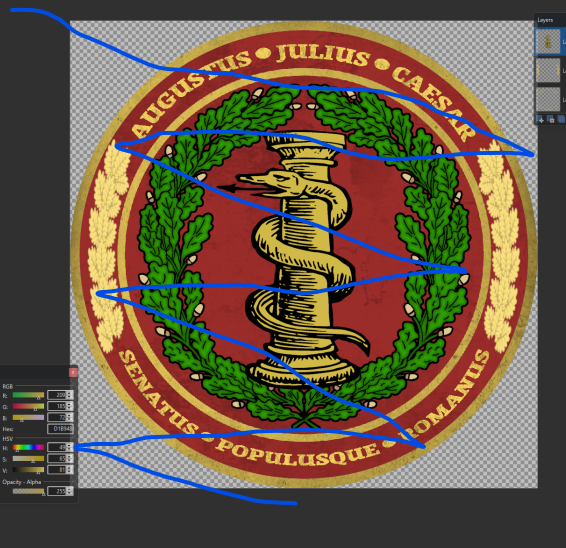This screenshot has height=548, width=566.
Task: Duplicate the layer using stacked-layers icon
Action: [561, 119]
